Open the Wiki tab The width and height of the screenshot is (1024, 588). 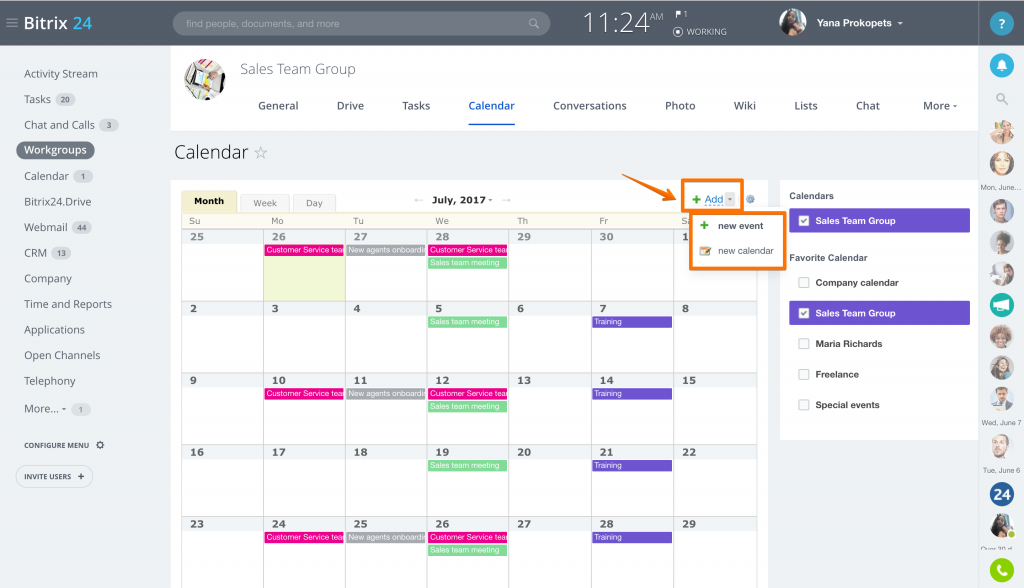[744, 106]
